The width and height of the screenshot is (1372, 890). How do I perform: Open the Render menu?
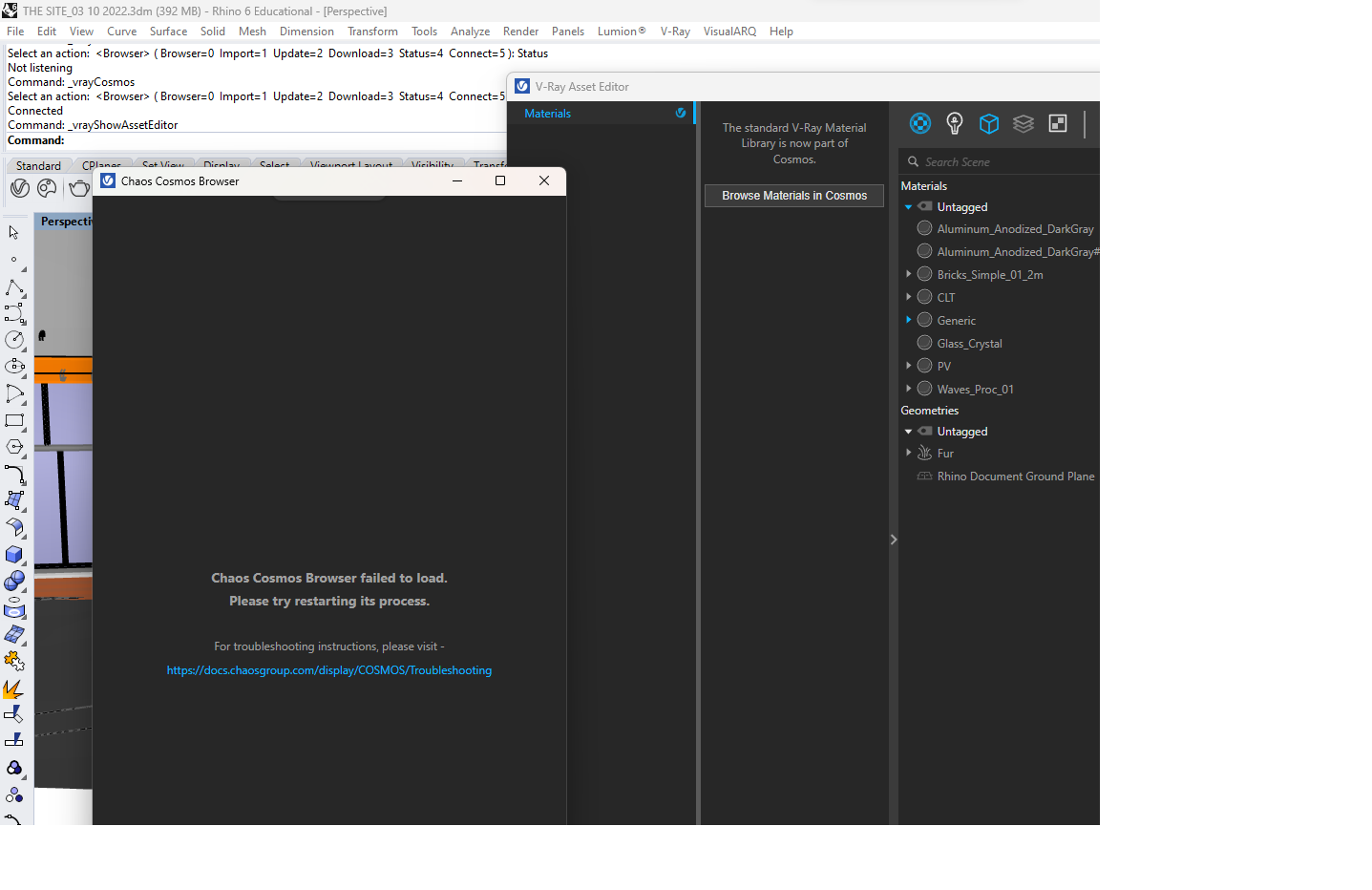click(x=520, y=32)
